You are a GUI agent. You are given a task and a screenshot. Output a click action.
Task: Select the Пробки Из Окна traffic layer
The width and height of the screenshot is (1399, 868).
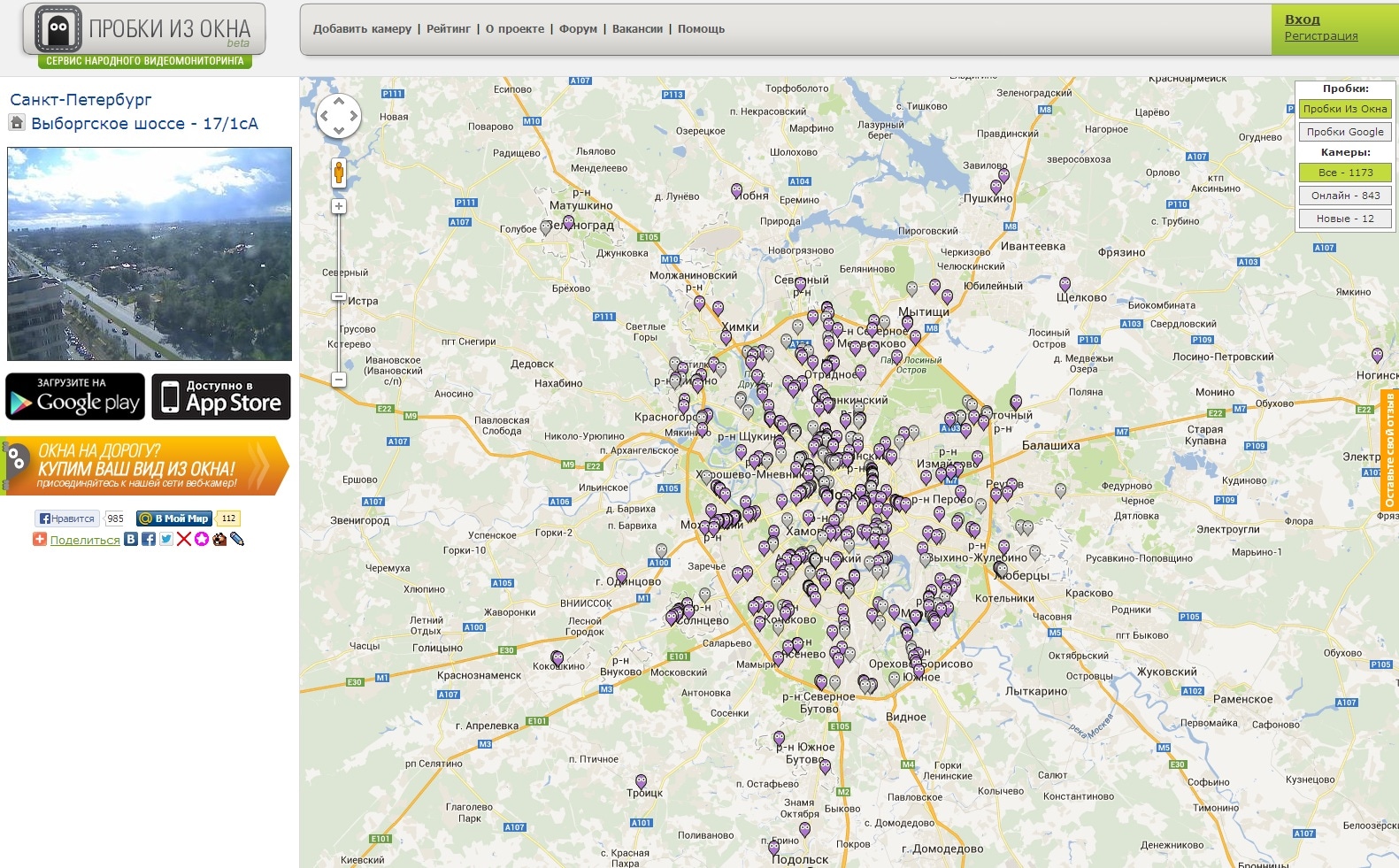[1344, 109]
